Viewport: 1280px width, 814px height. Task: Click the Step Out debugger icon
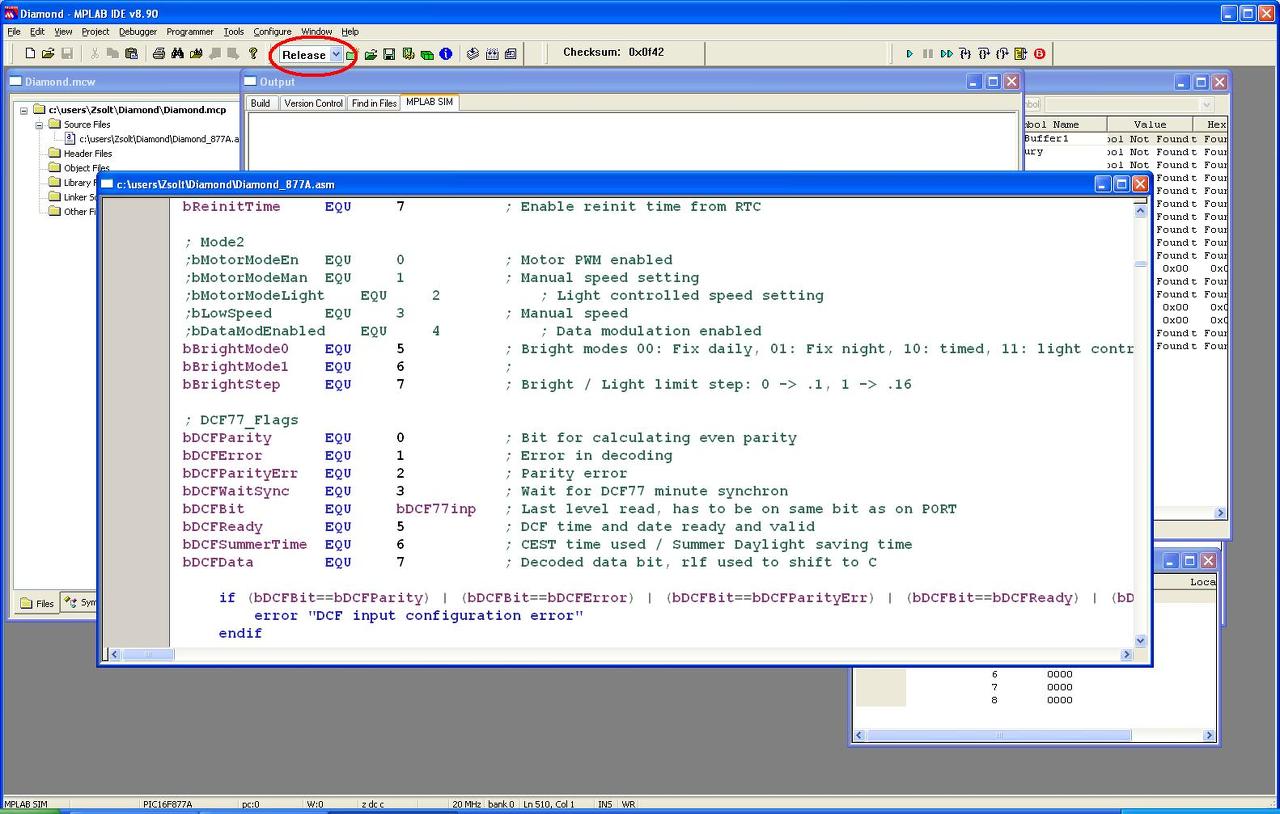(1002, 54)
